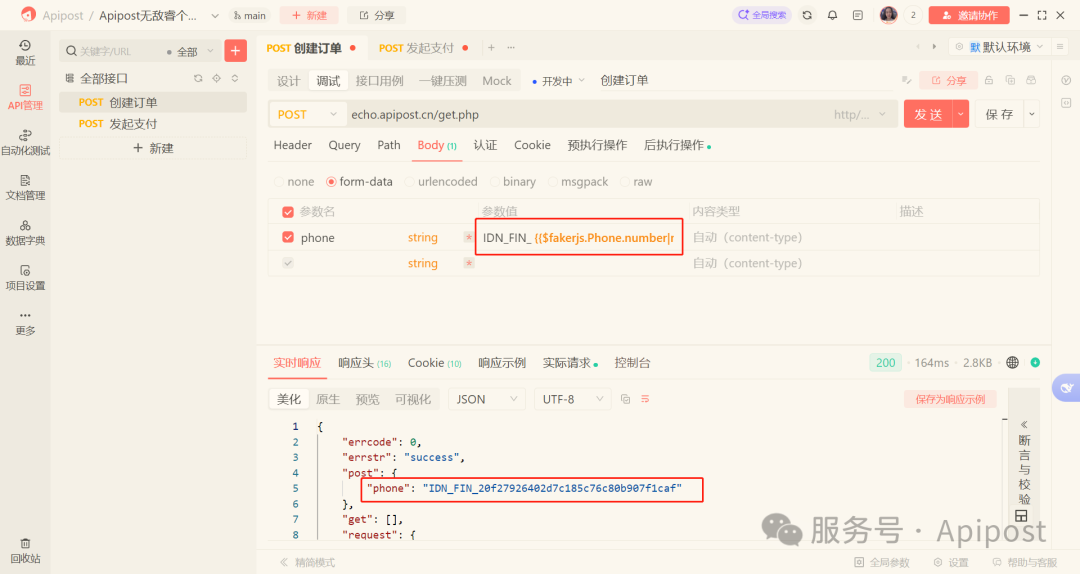
Task: Switch to the Query tab
Action: pyautogui.click(x=344, y=145)
